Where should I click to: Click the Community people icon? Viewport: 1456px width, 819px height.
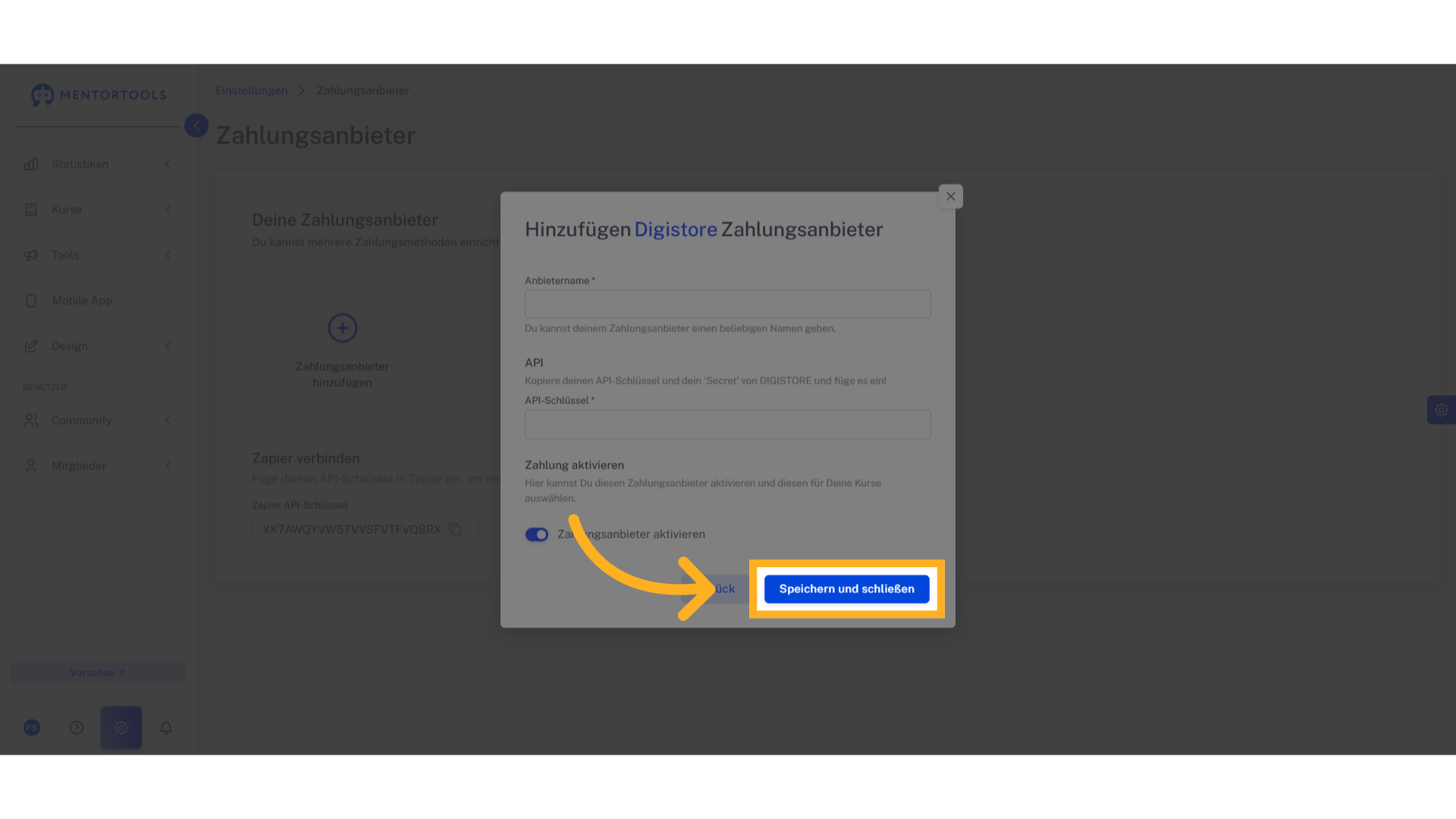click(31, 420)
